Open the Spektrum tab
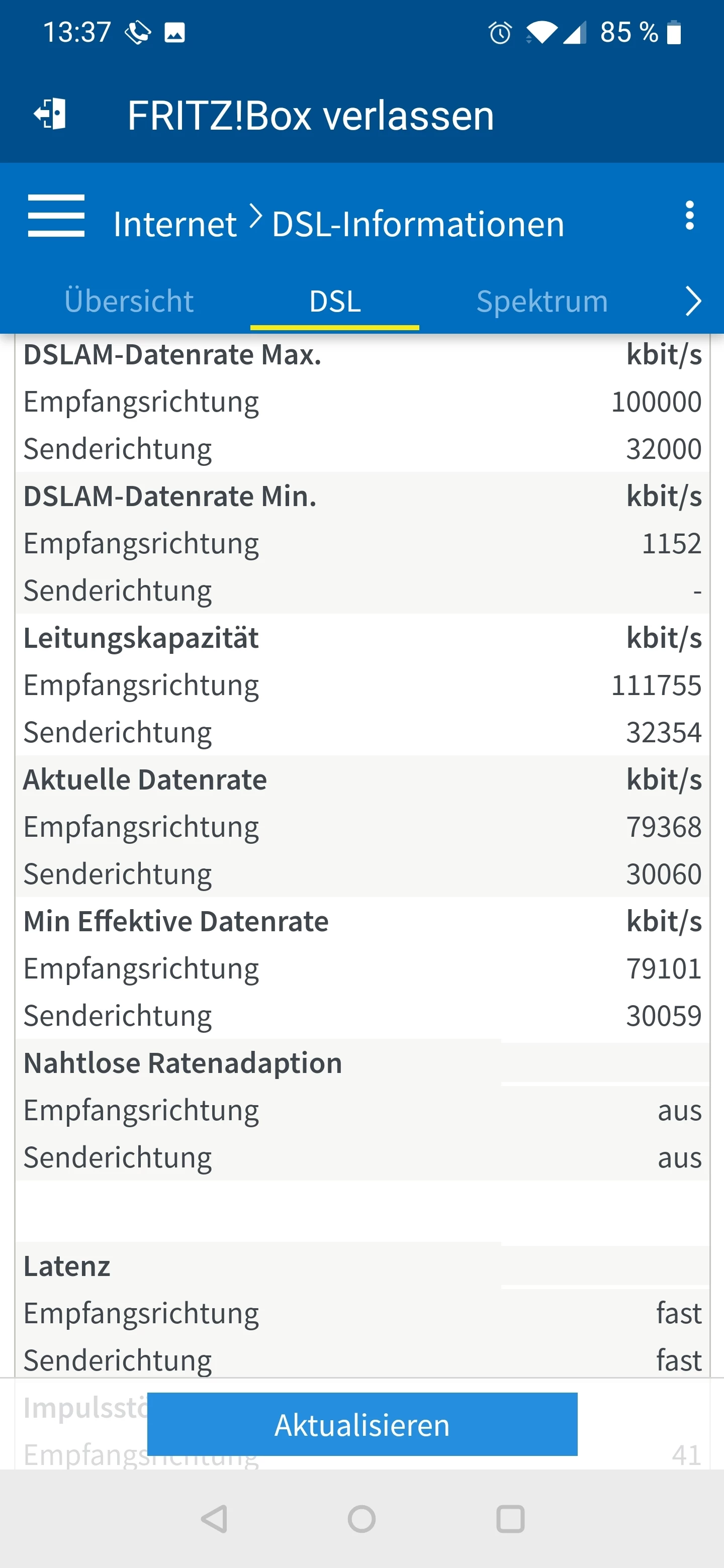 (542, 302)
